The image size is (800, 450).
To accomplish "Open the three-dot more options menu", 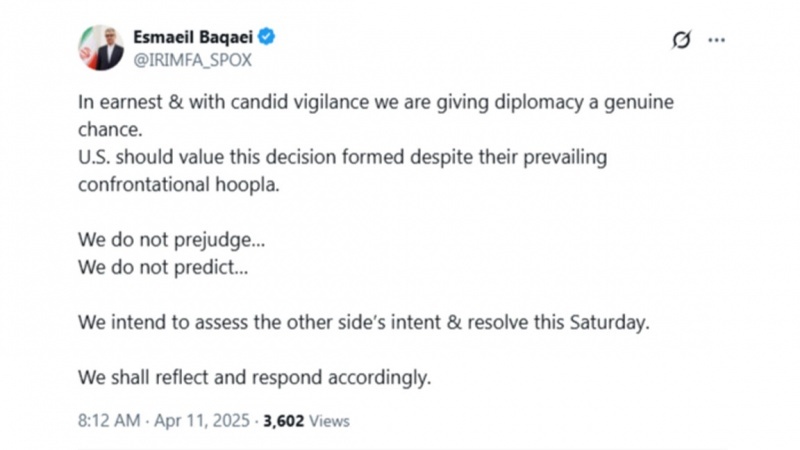I will (716, 40).
